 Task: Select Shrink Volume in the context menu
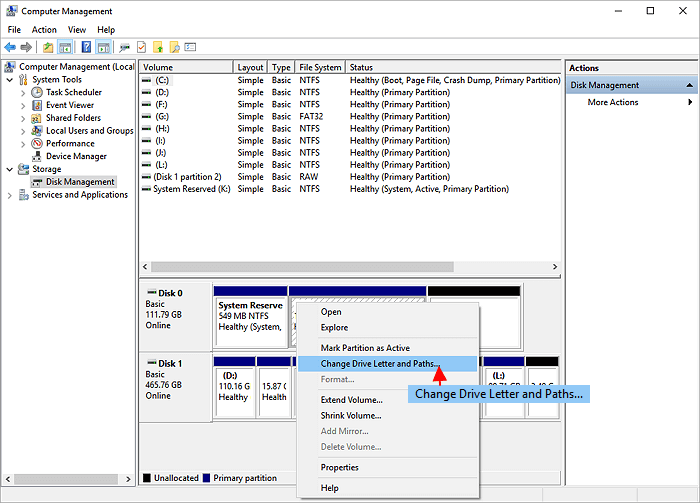[x=350, y=415]
